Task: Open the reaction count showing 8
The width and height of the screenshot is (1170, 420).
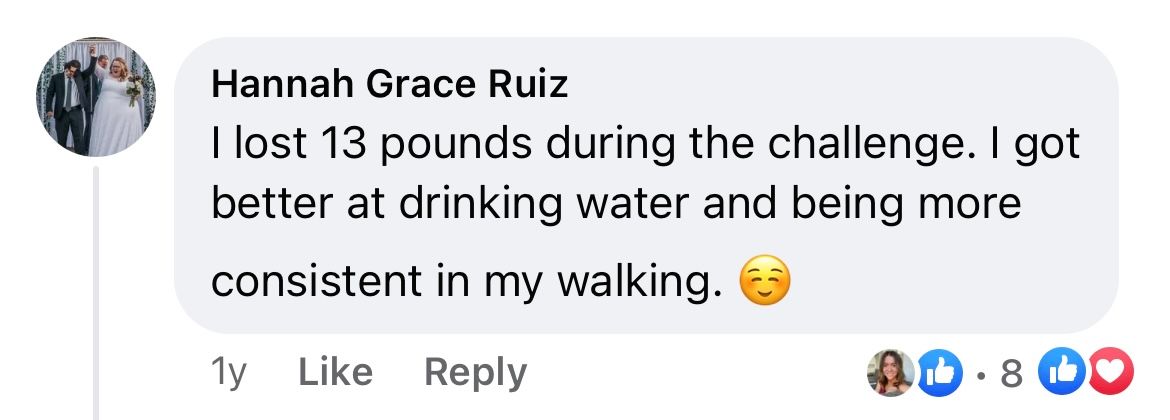Action: [1010, 373]
